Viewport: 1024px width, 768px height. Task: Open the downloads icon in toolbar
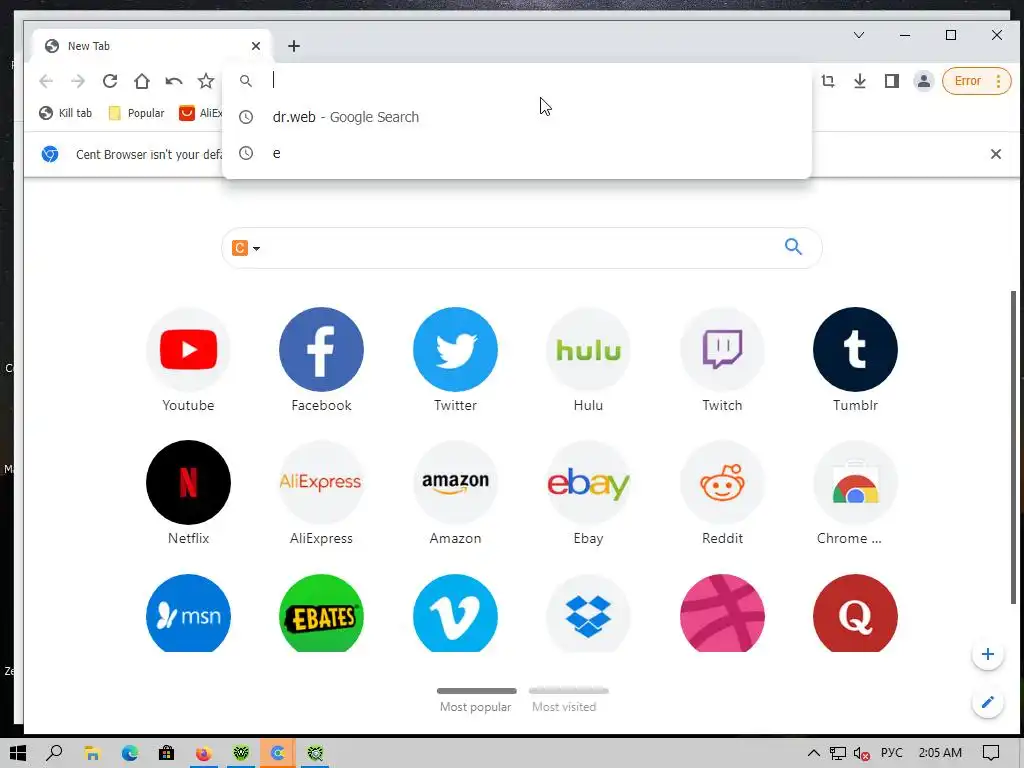tap(860, 81)
